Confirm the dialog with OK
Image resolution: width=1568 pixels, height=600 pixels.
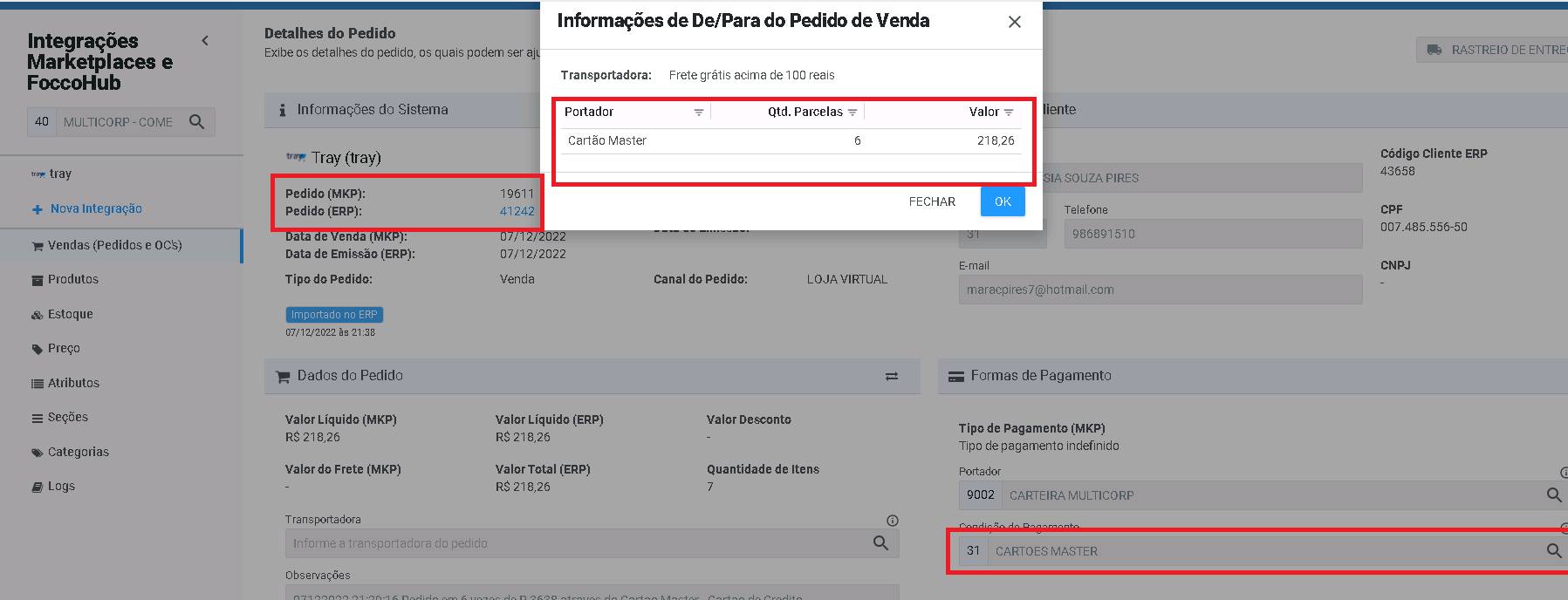click(x=1003, y=201)
